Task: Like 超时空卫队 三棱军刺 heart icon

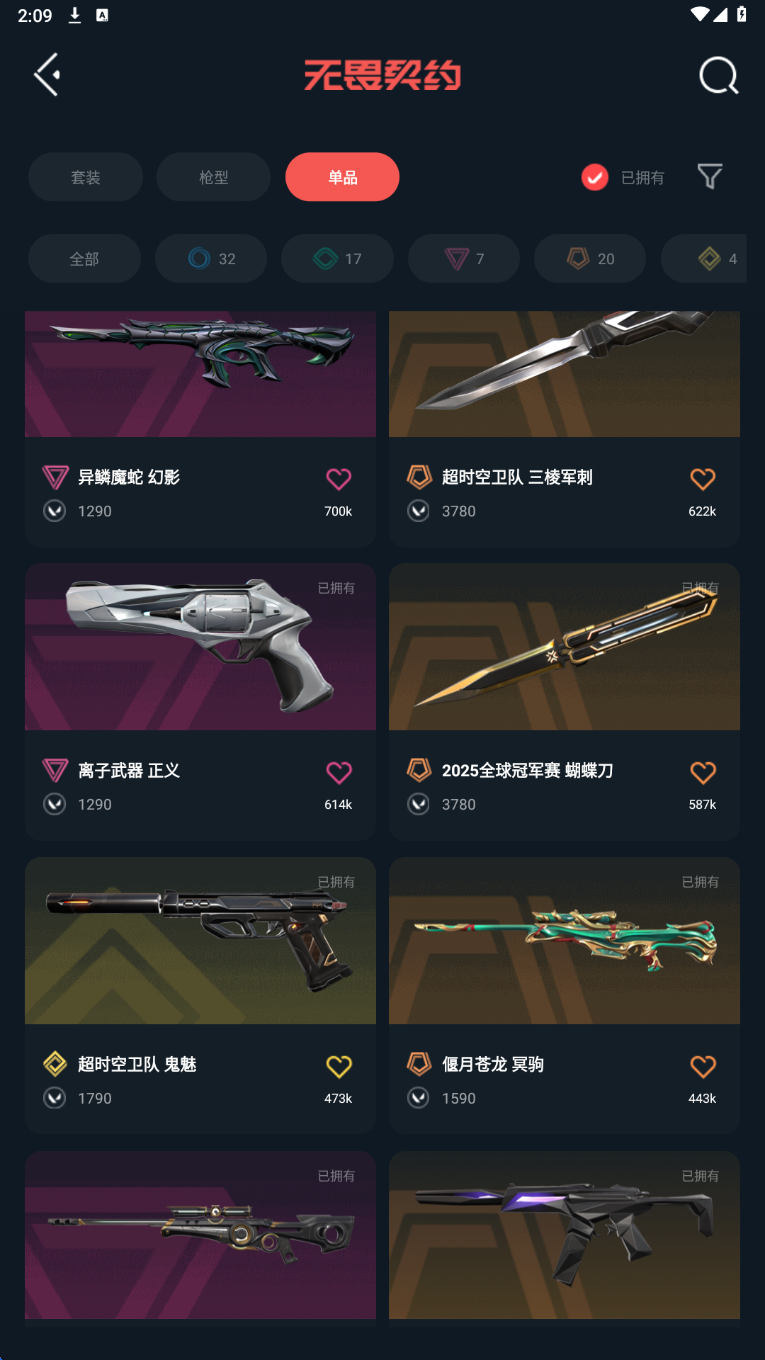Action: pos(703,479)
